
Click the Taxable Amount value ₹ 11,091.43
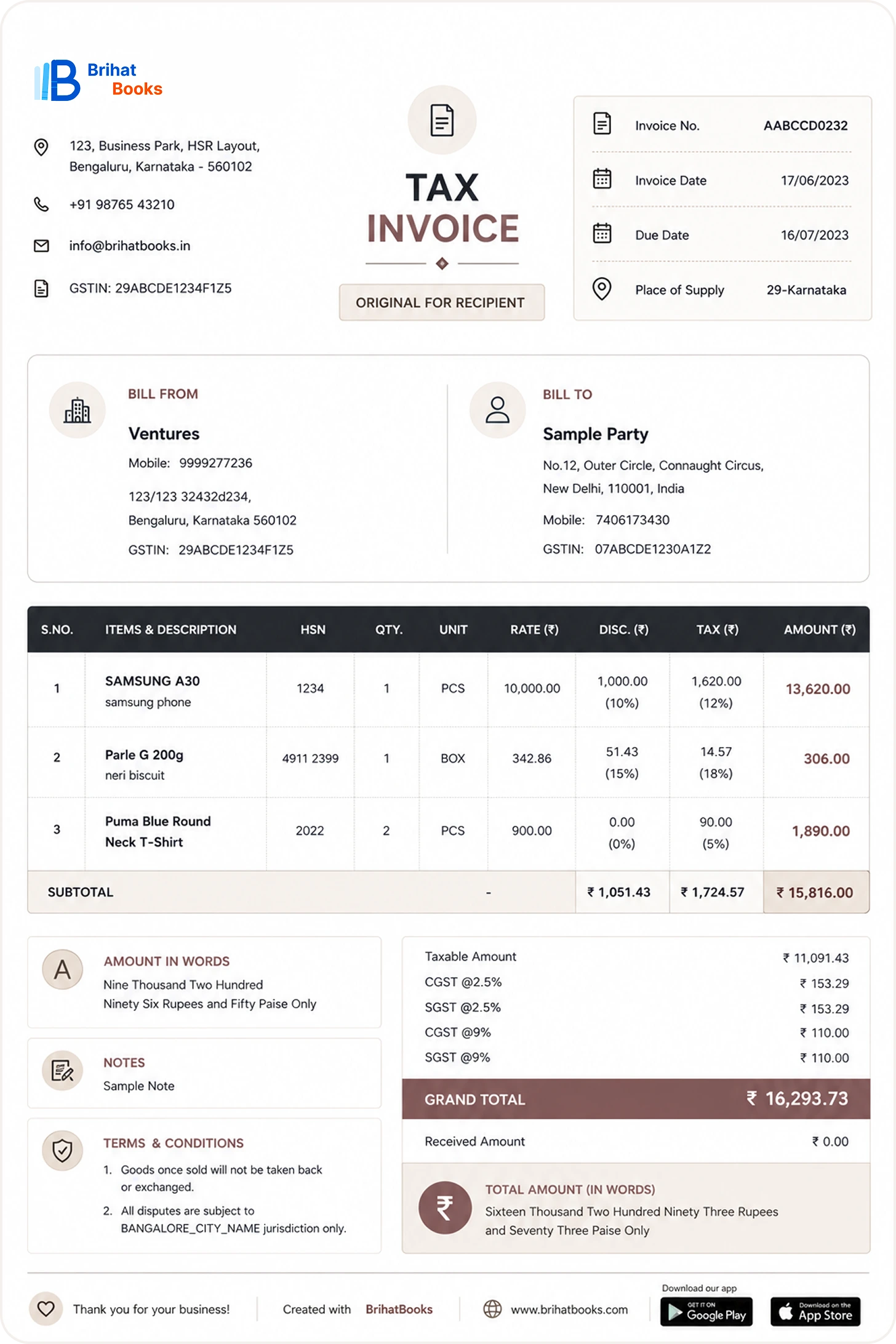(815, 958)
